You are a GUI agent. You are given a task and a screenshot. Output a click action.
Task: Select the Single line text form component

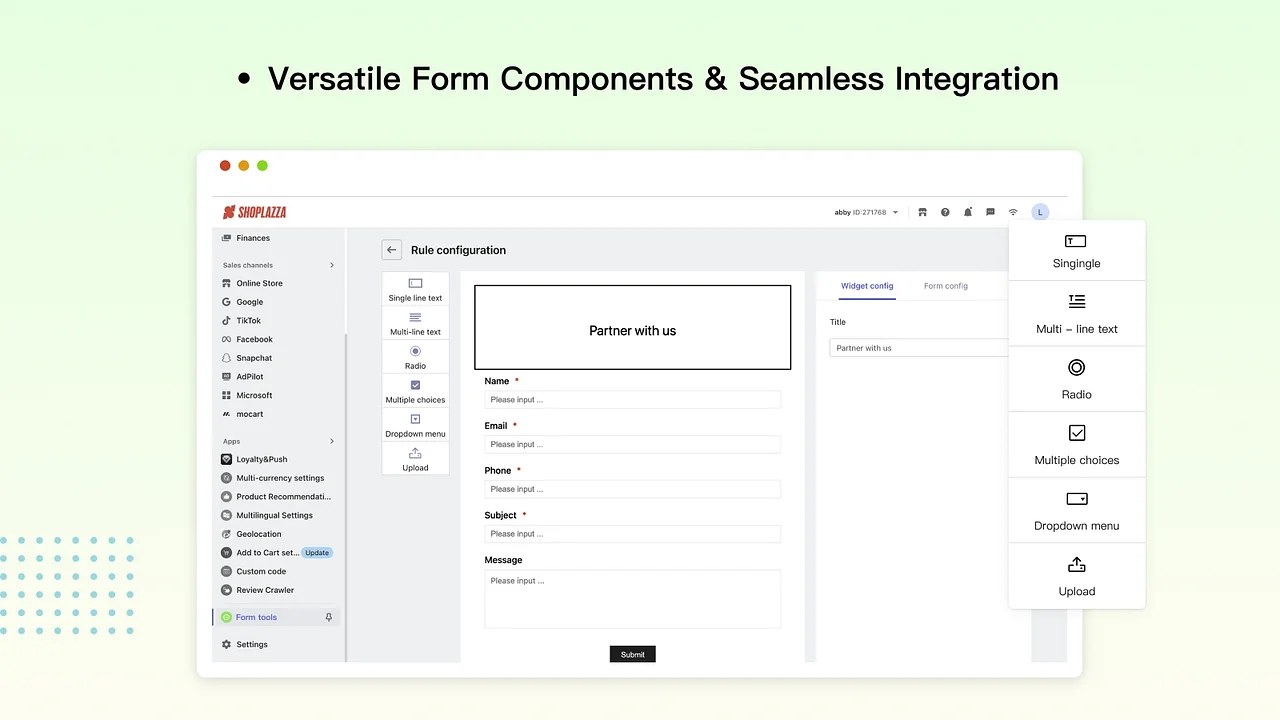click(415, 290)
